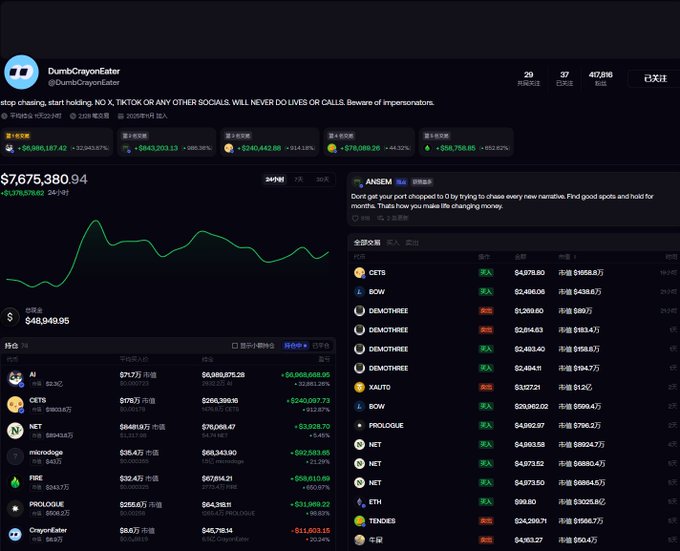
Task: Click the dollar sign total funds icon
Action: (x=10, y=317)
